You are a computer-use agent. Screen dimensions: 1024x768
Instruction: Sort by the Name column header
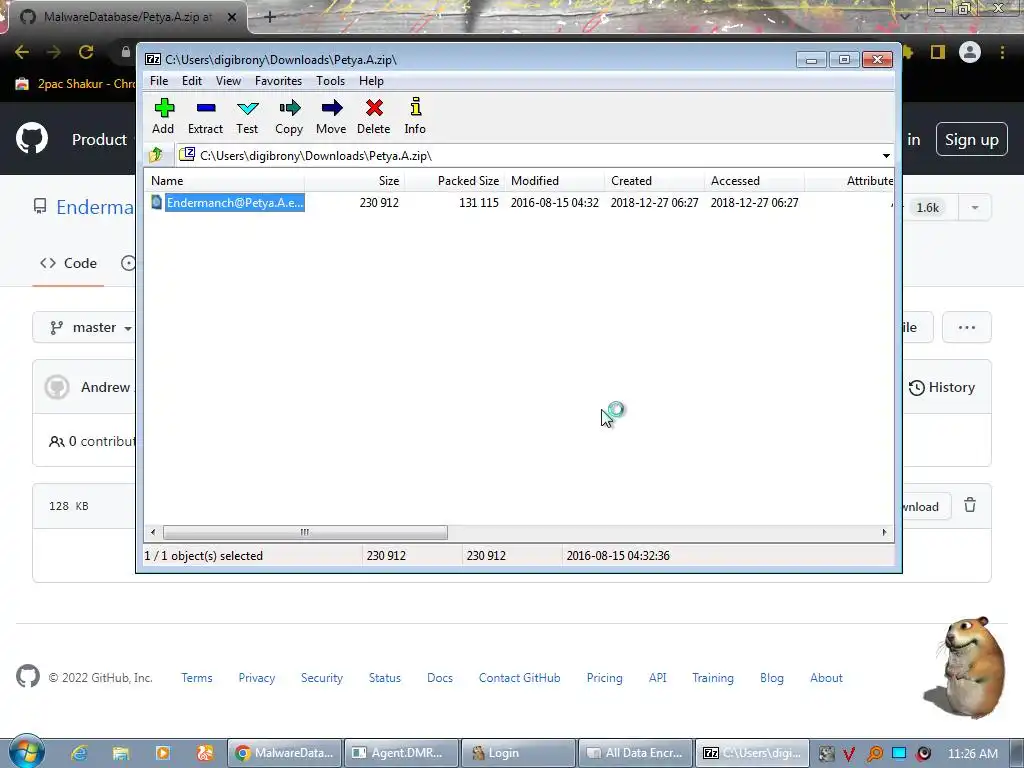[x=224, y=181]
